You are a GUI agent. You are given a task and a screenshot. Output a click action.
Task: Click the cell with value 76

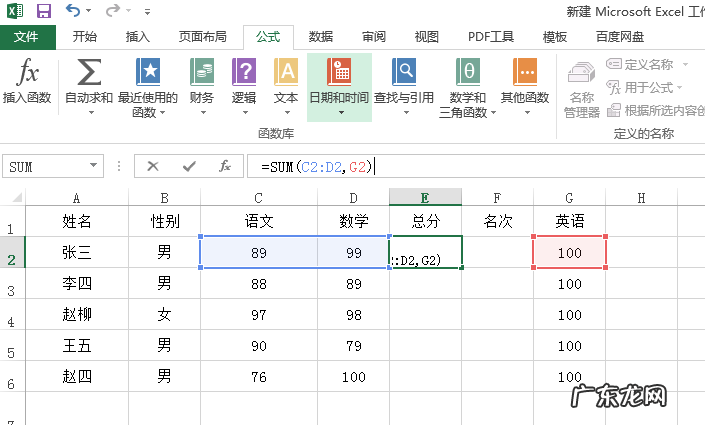tap(259, 376)
